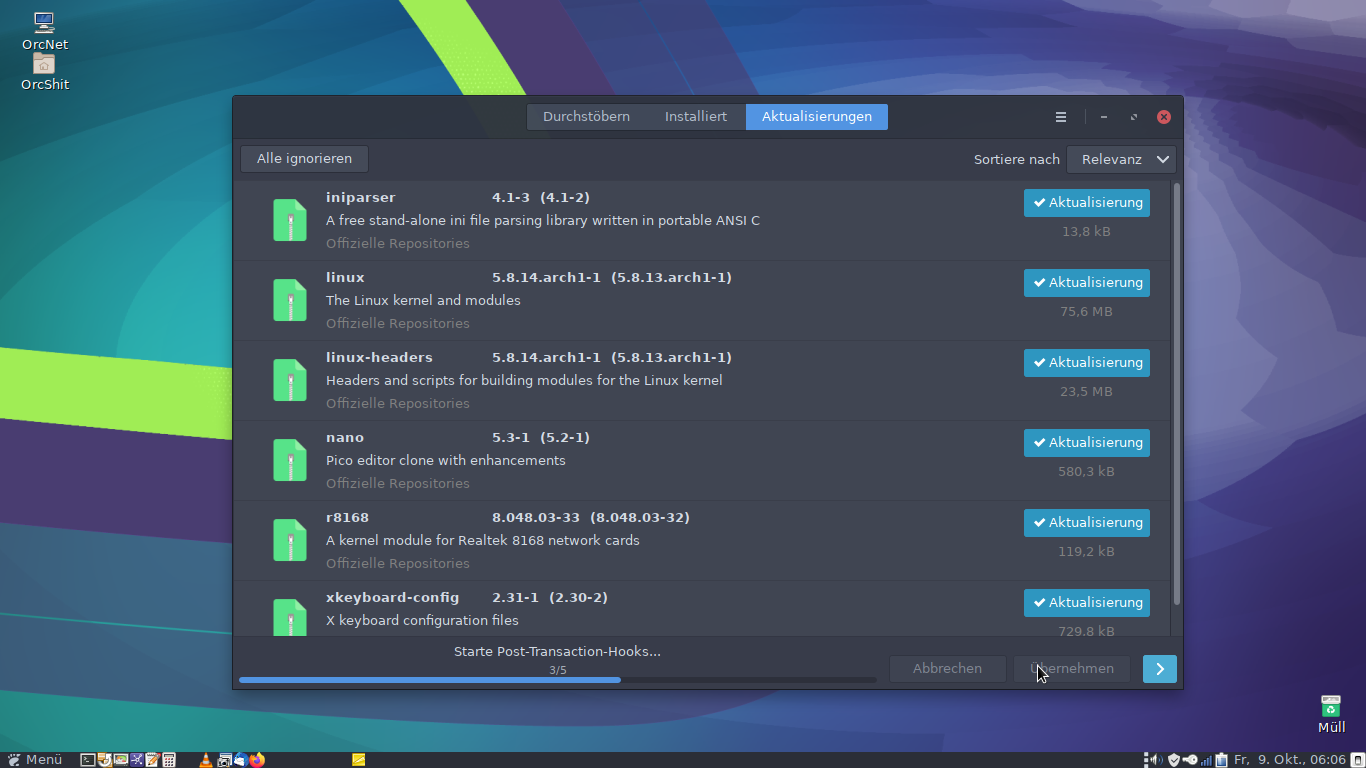Open the screenshot tool taskbar icon
Screen dimensions: 1366x768
(224, 760)
